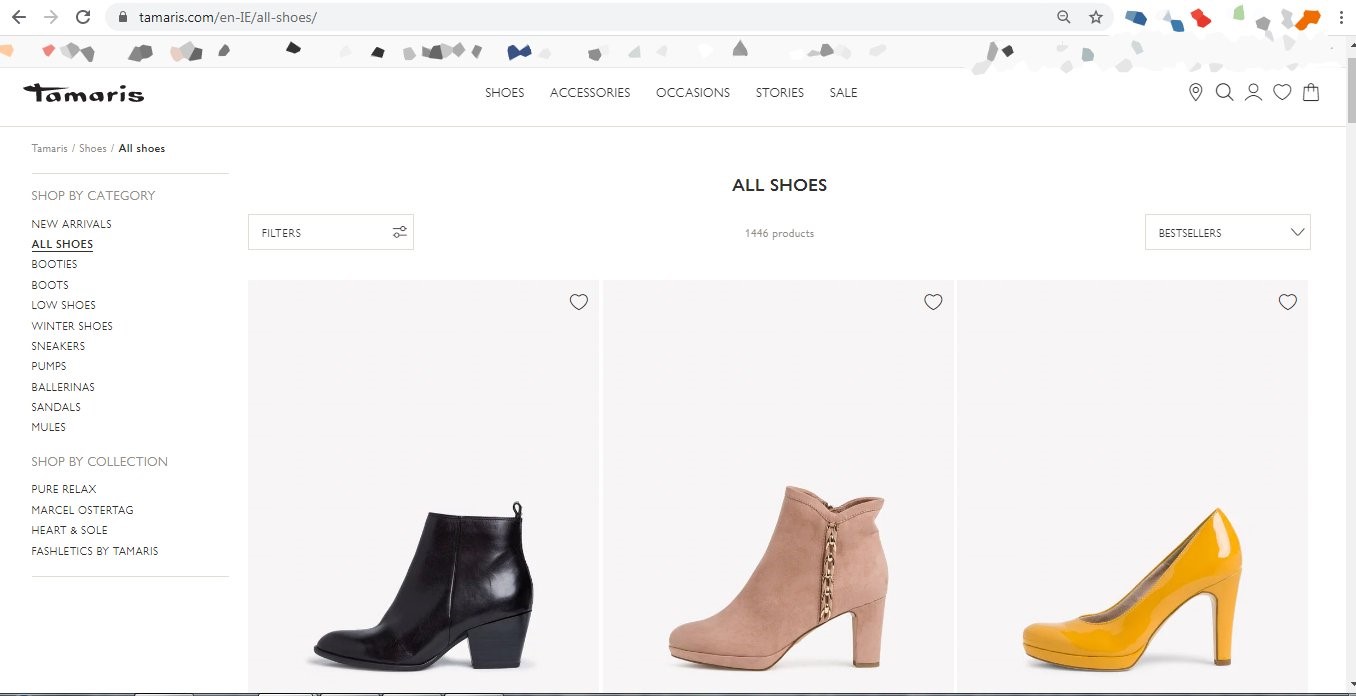Favorite the black ankle boot with heart
Screen dimensions: 1356x696
pos(578,302)
